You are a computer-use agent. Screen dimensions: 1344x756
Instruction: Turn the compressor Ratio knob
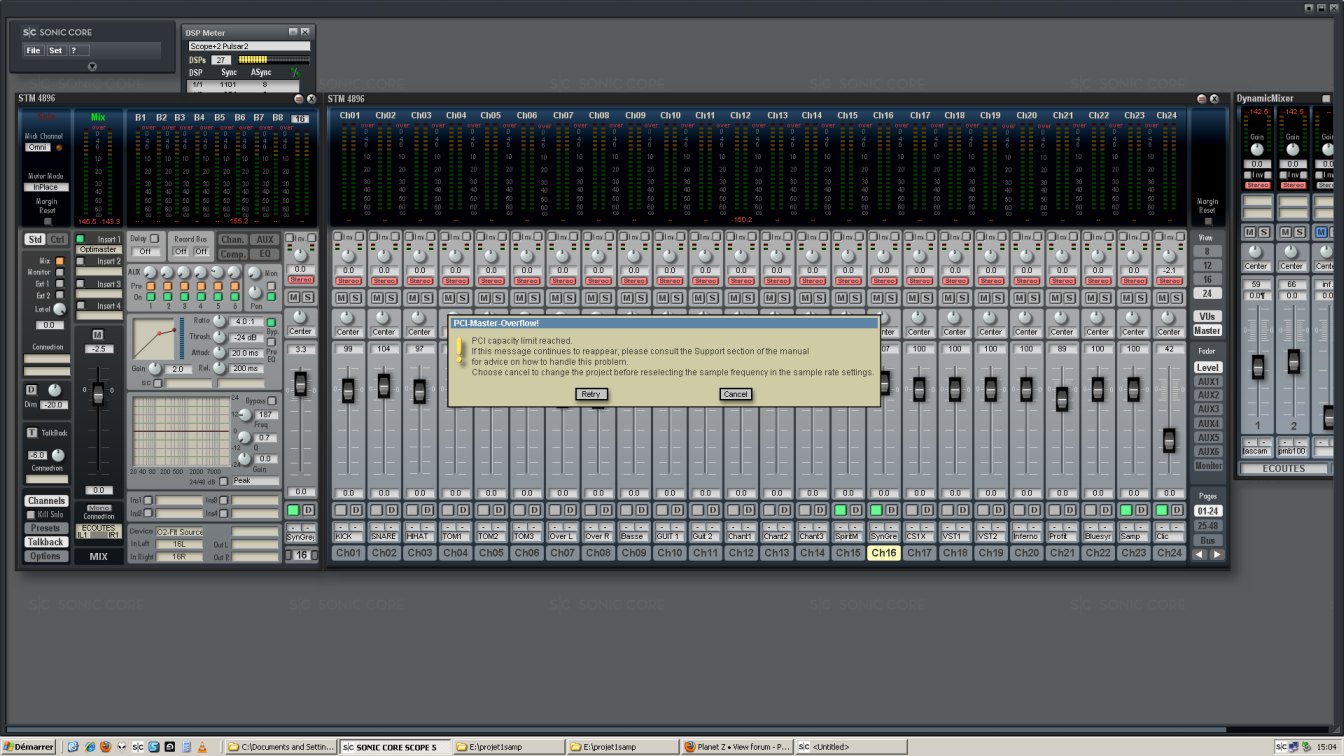[219, 320]
